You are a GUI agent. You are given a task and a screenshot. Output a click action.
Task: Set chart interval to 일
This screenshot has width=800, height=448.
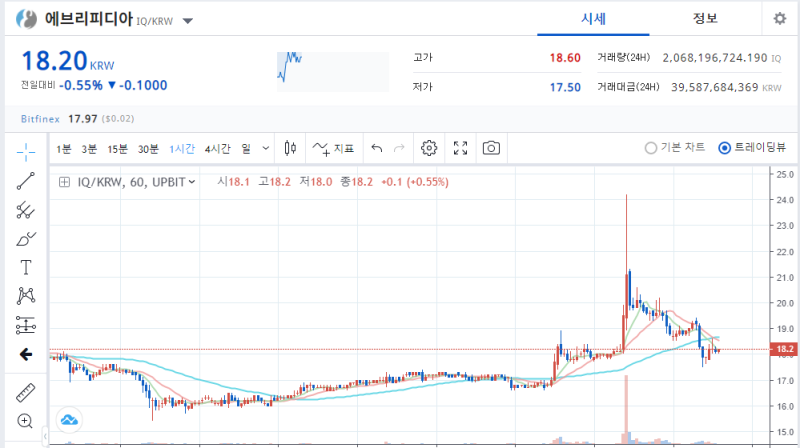tap(246, 149)
